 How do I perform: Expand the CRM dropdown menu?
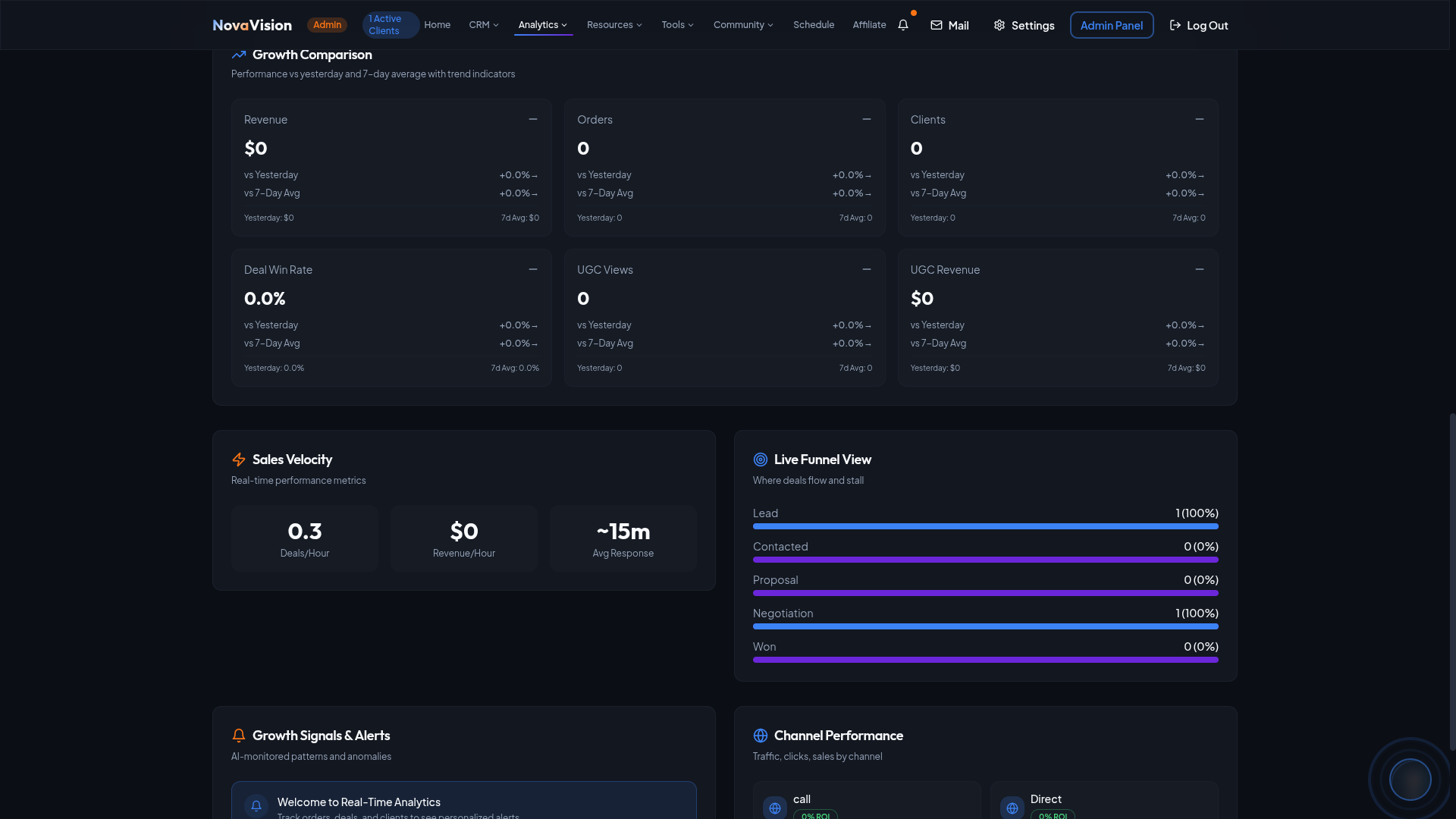[x=484, y=25]
